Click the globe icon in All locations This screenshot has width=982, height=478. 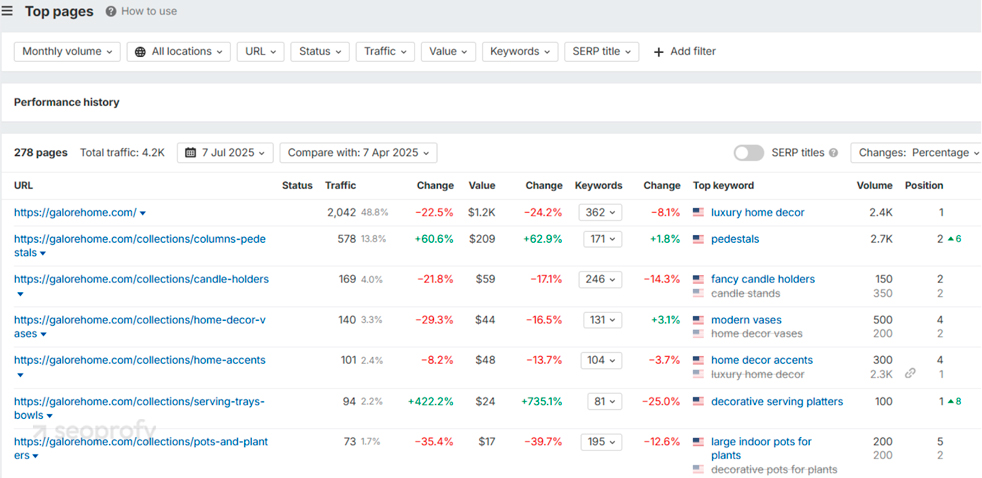[141, 51]
